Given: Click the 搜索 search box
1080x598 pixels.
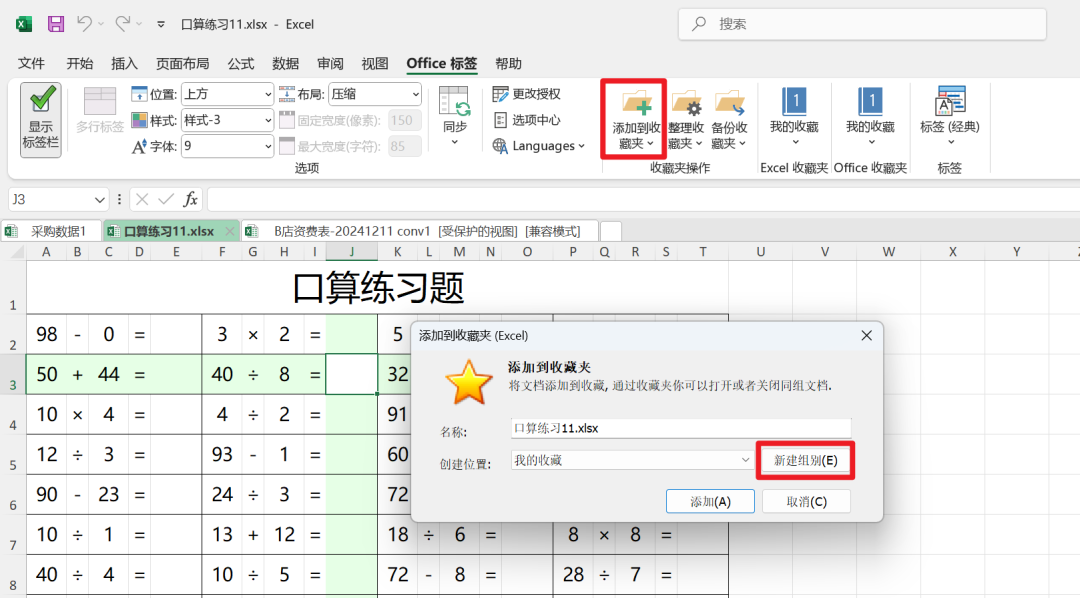Looking at the screenshot, I should click(x=862, y=23).
